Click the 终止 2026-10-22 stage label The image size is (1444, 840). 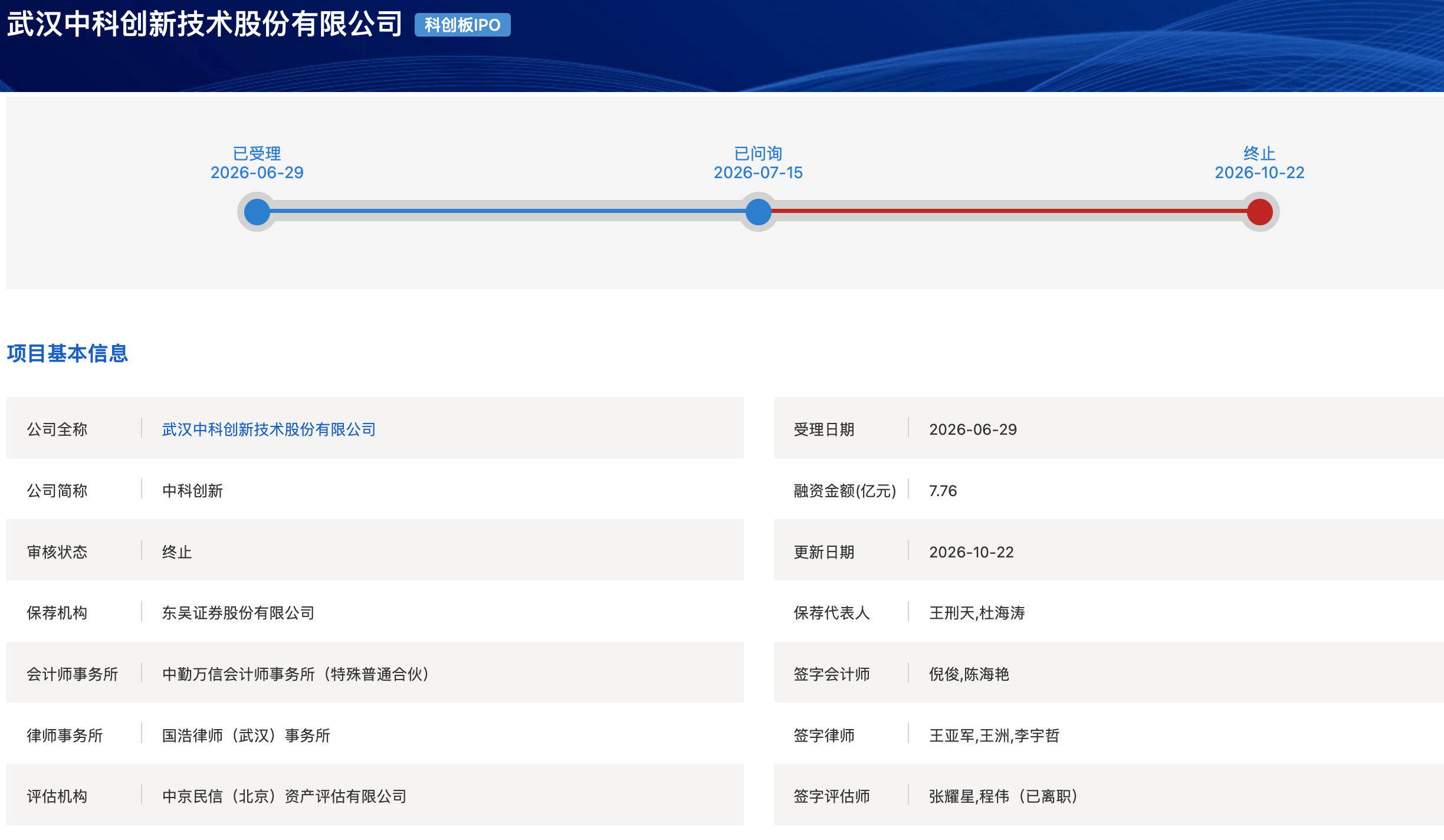(1260, 163)
